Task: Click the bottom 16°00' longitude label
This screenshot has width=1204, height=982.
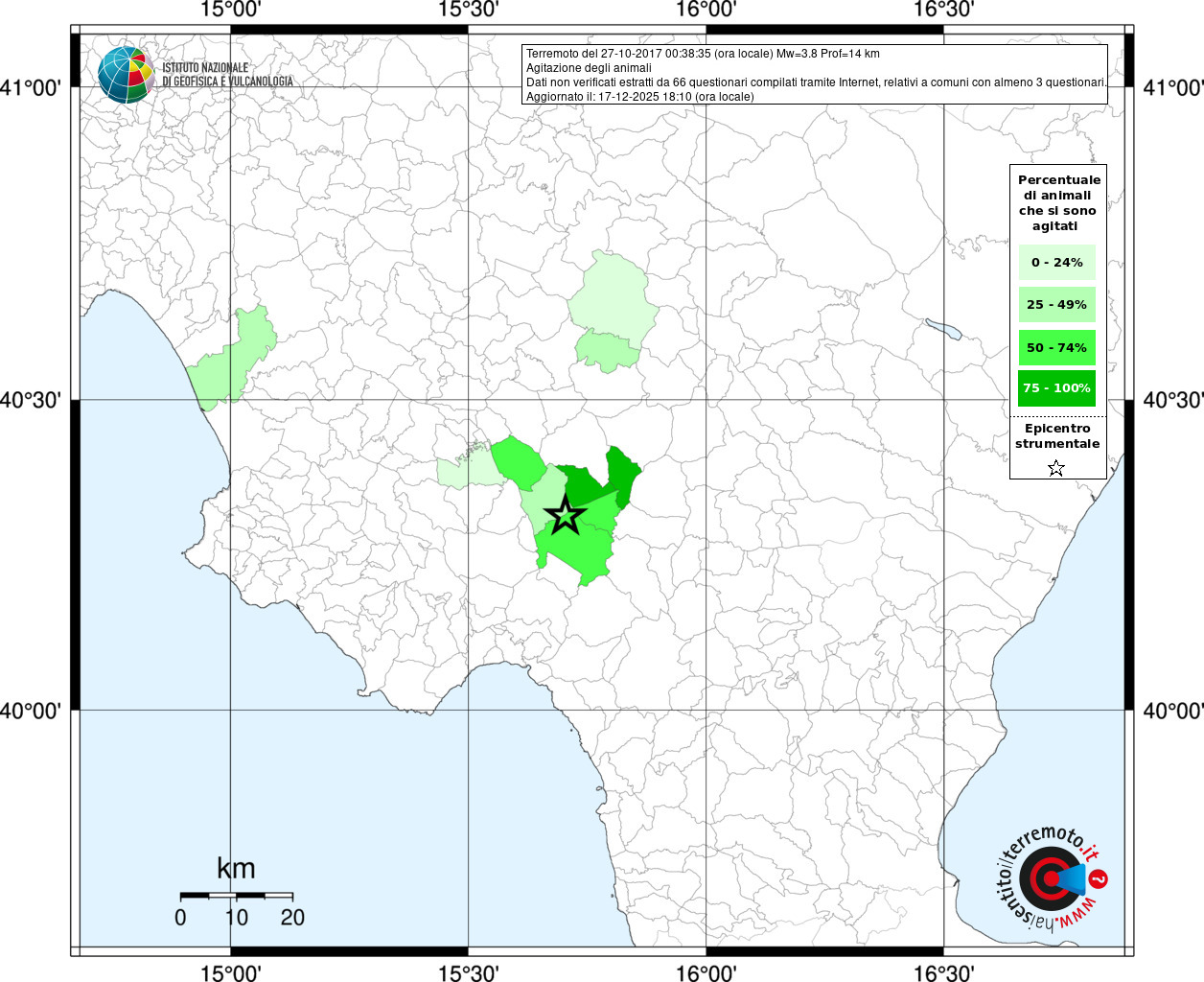Action: click(706, 972)
